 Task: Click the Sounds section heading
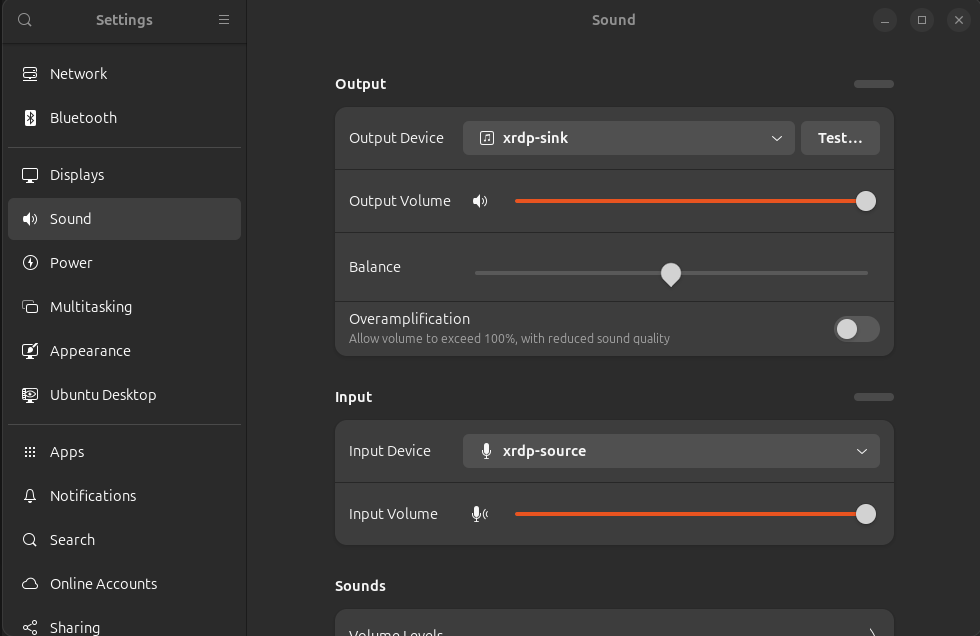tap(360, 586)
